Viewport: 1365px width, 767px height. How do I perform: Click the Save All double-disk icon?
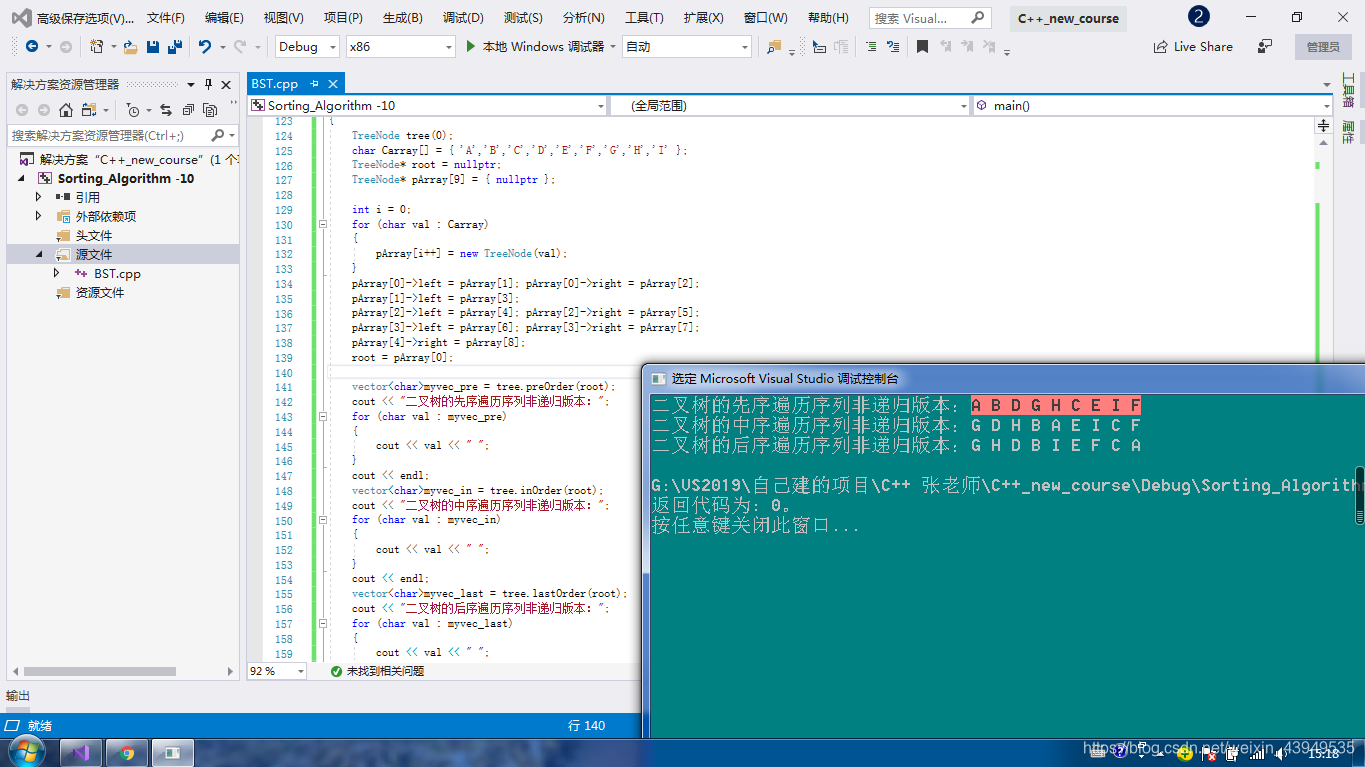pyautogui.click(x=175, y=46)
